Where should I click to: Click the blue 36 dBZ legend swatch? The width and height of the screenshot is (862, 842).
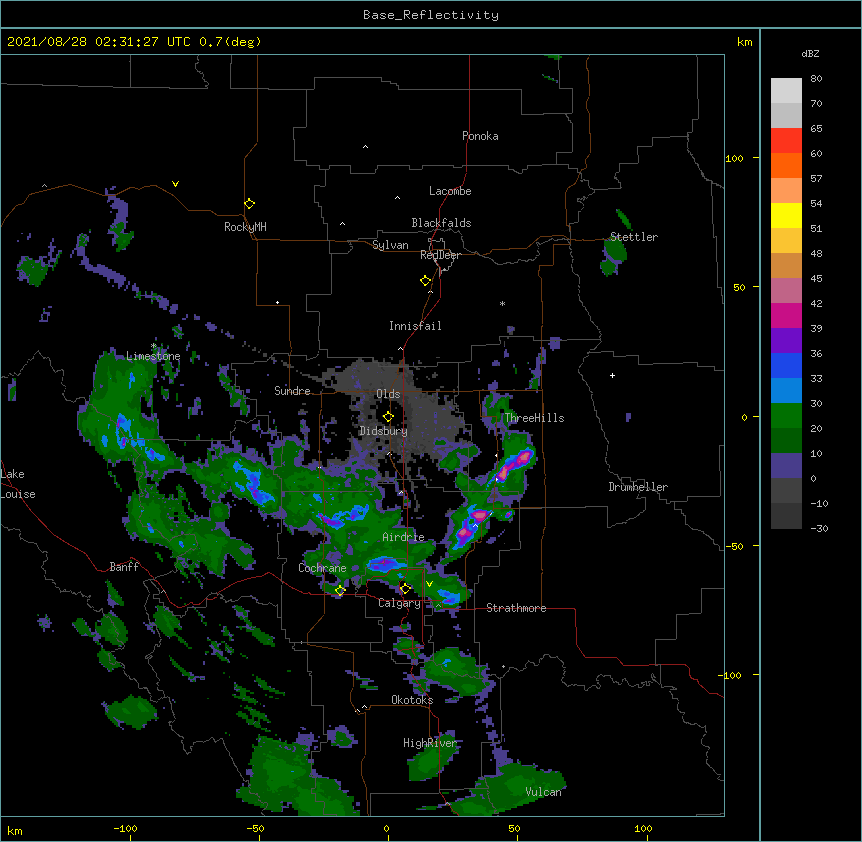click(x=786, y=365)
